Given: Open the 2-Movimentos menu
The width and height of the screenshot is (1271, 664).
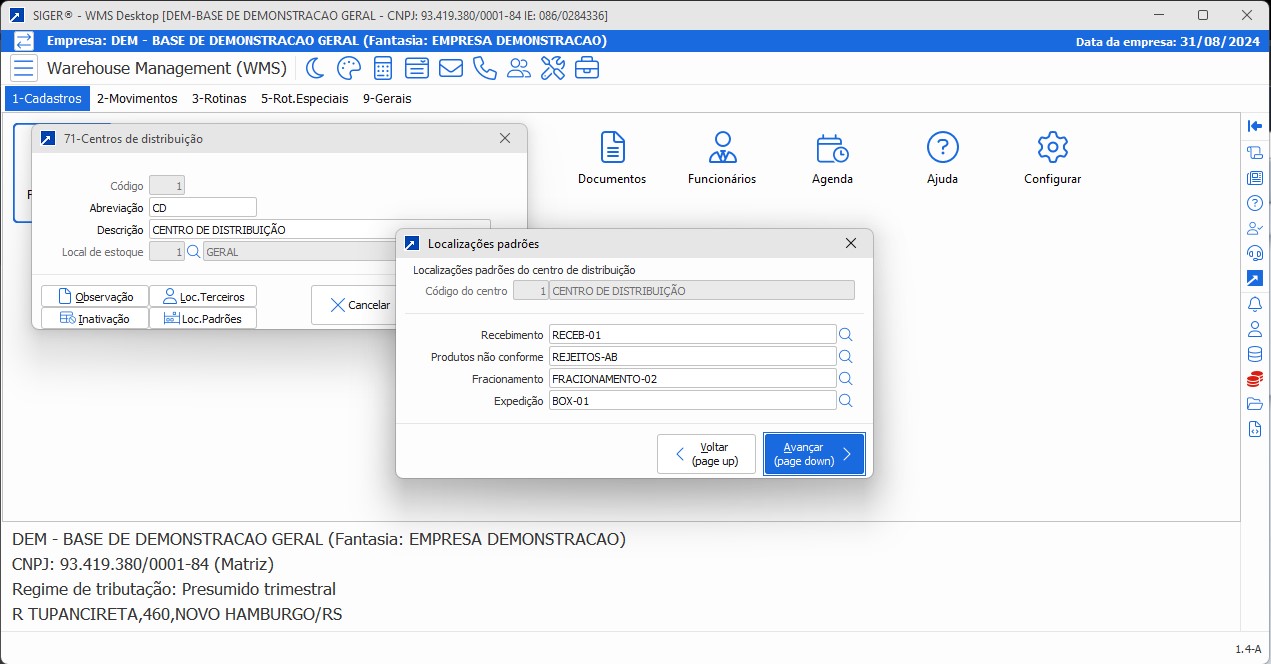Looking at the screenshot, I should [x=137, y=99].
